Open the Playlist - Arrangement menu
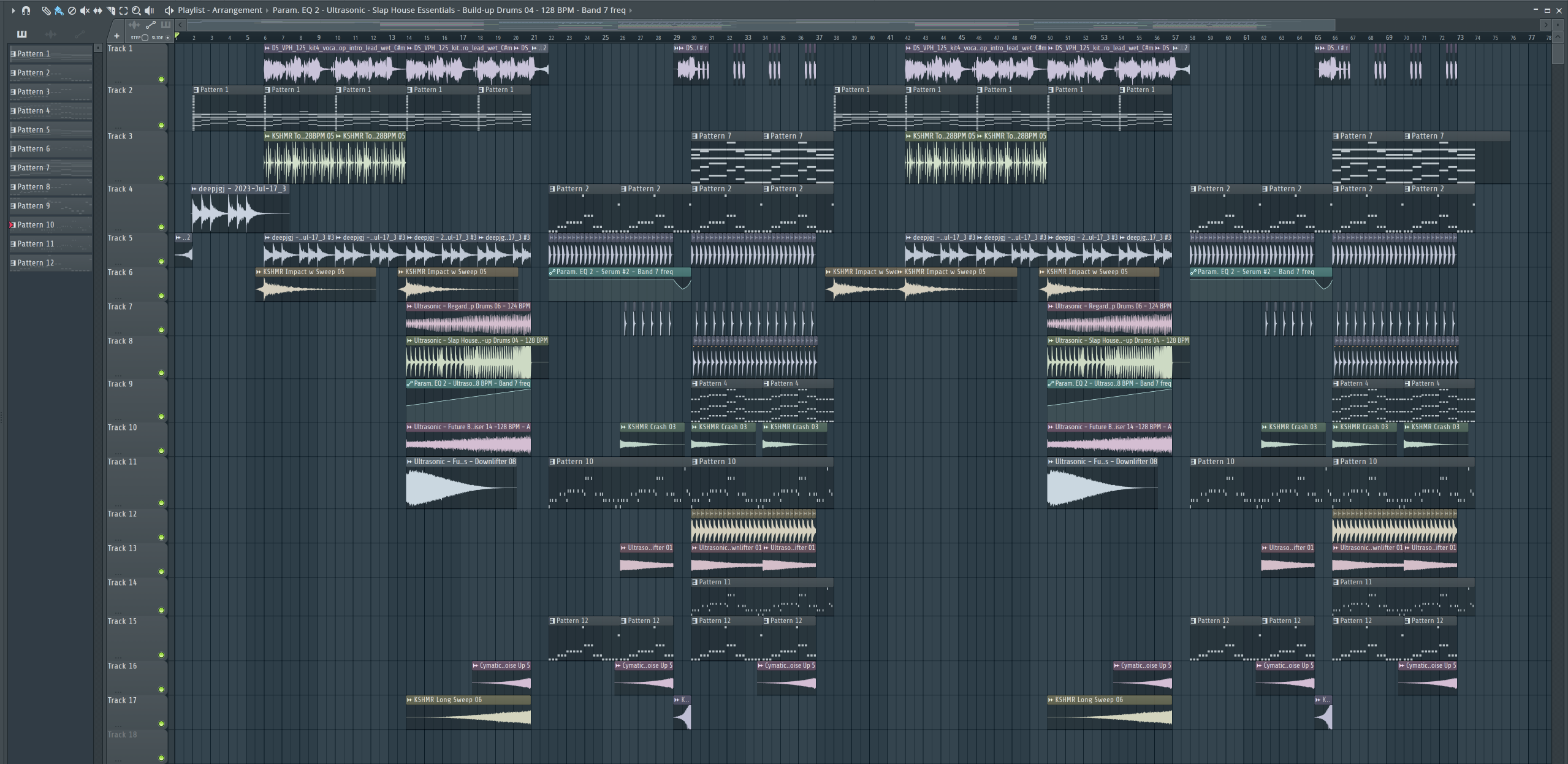The width and height of the screenshot is (1568, 764). pyautogui.click(x=220, y=10)
